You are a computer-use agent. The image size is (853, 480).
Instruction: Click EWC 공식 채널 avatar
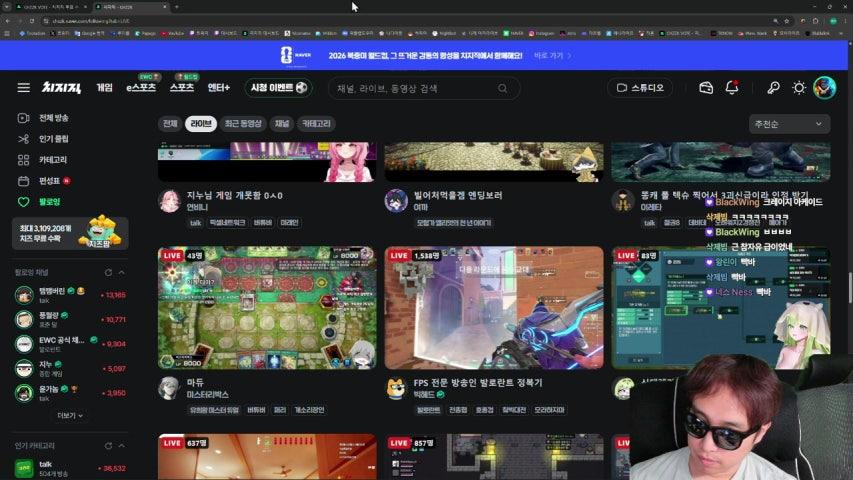click(x=24, y=344)
